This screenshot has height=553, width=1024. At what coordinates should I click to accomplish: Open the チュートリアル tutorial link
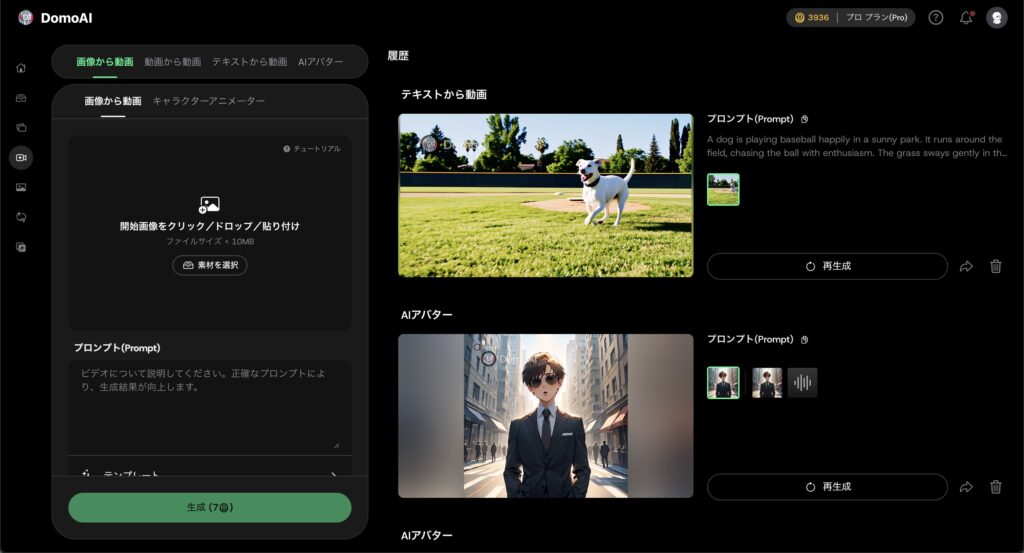pyautogui.click(x=312, y=149)
